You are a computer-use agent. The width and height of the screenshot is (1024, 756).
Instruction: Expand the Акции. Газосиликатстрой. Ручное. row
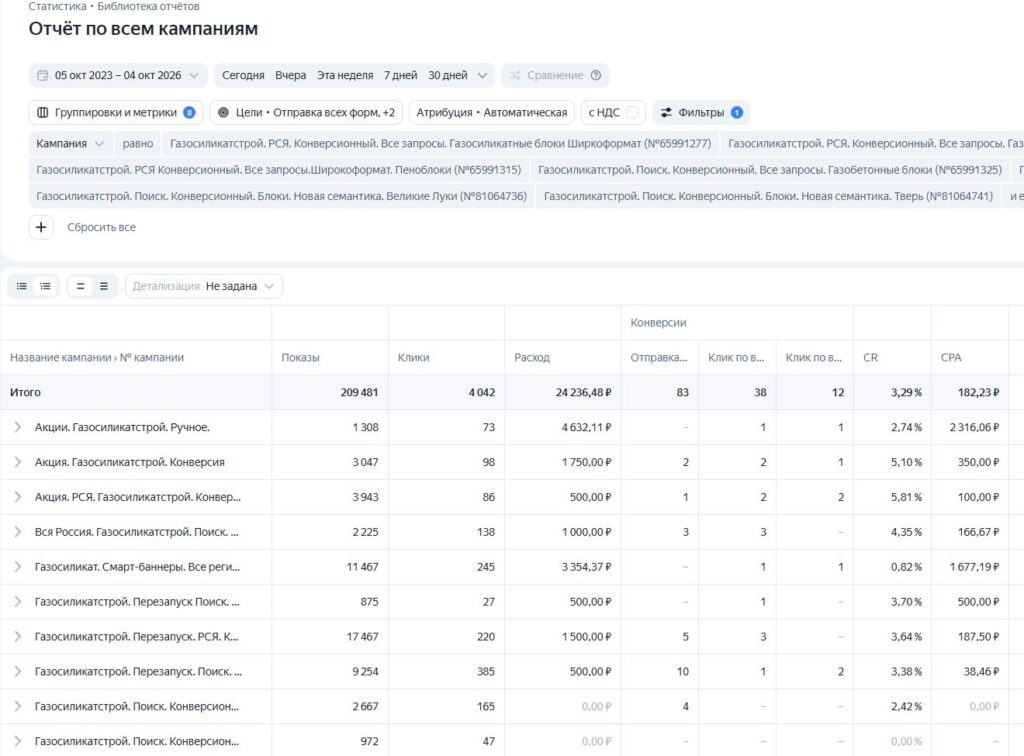[x=18, y=427]
